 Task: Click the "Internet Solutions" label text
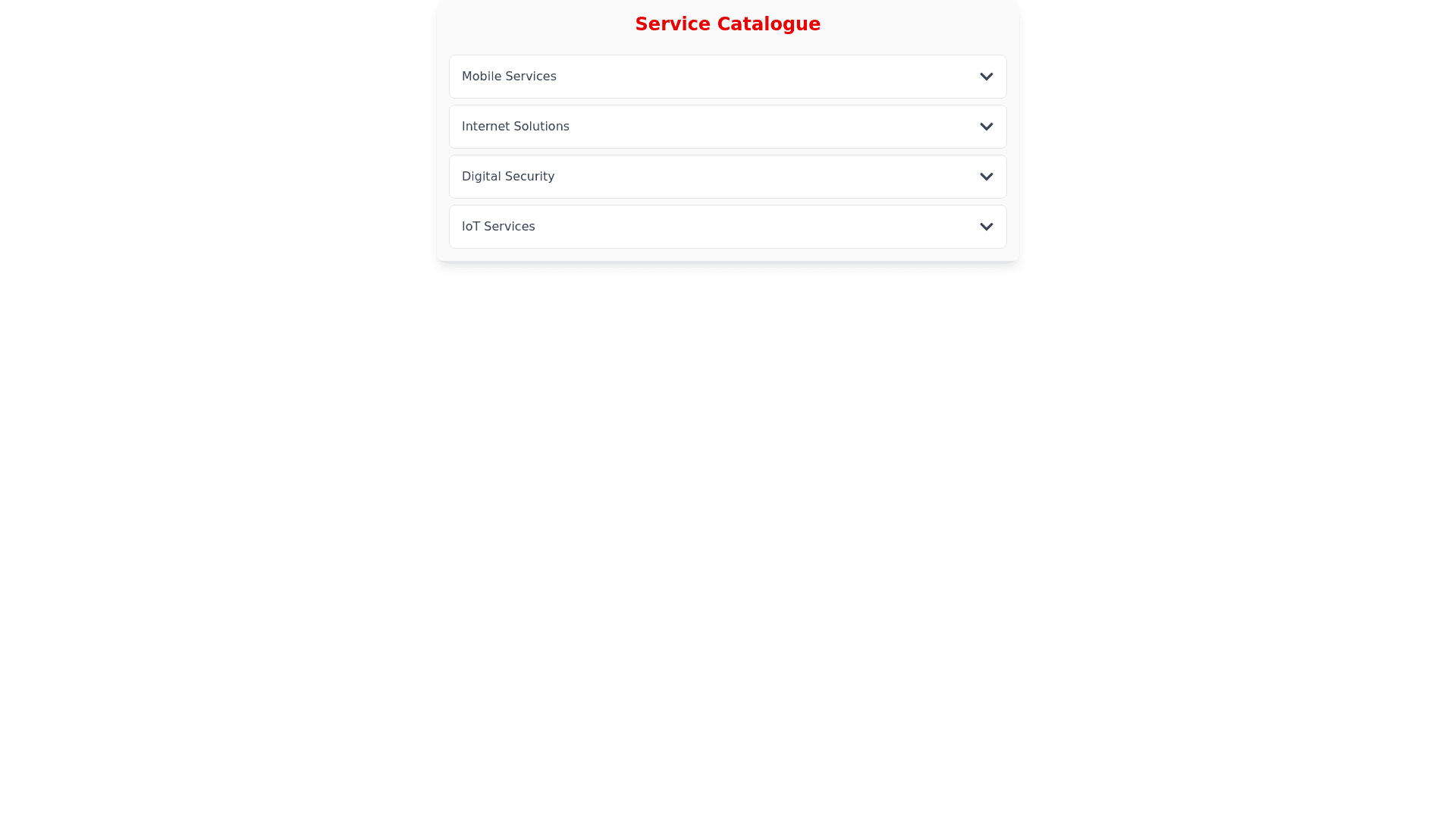click(x=515, y=127)
